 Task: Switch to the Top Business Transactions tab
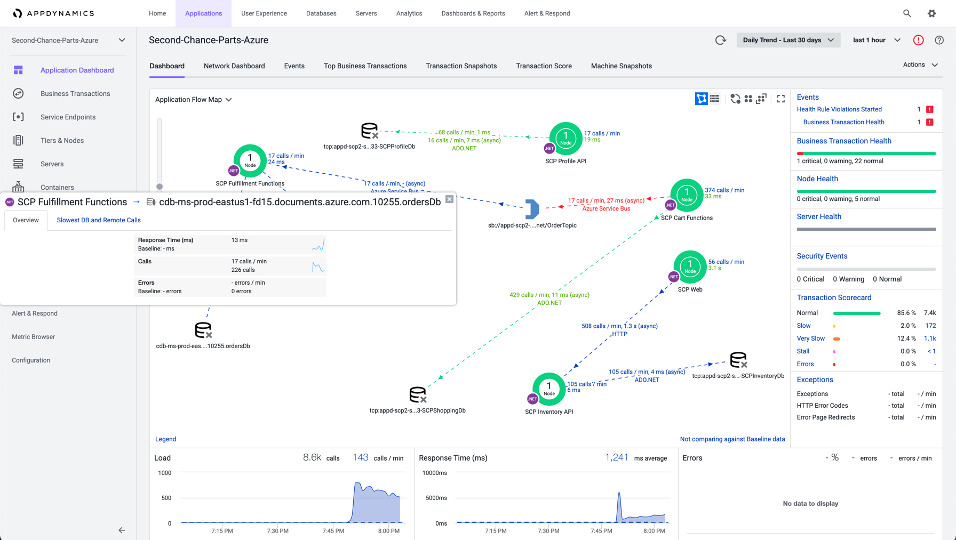point(365,66)
